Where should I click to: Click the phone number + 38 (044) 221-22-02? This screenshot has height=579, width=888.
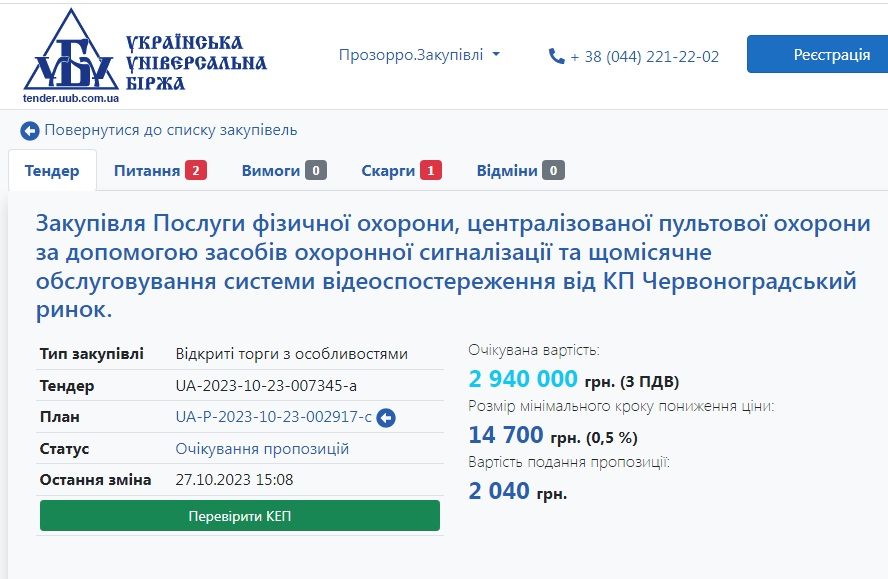pos(644,56)
